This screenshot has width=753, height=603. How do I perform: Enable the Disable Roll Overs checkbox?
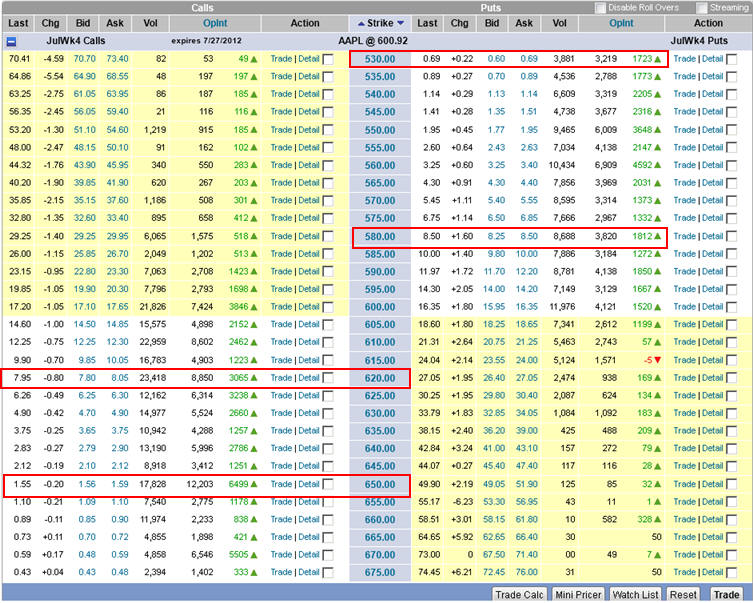[x=600, y=8]
